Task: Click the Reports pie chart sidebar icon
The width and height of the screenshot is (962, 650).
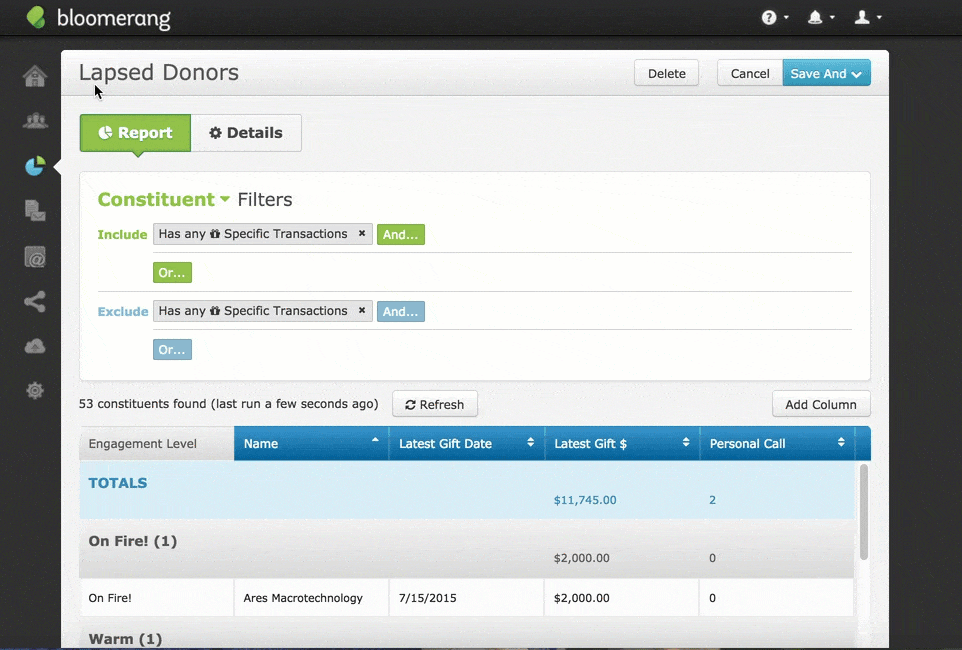Action: click(x=35, y=166)
